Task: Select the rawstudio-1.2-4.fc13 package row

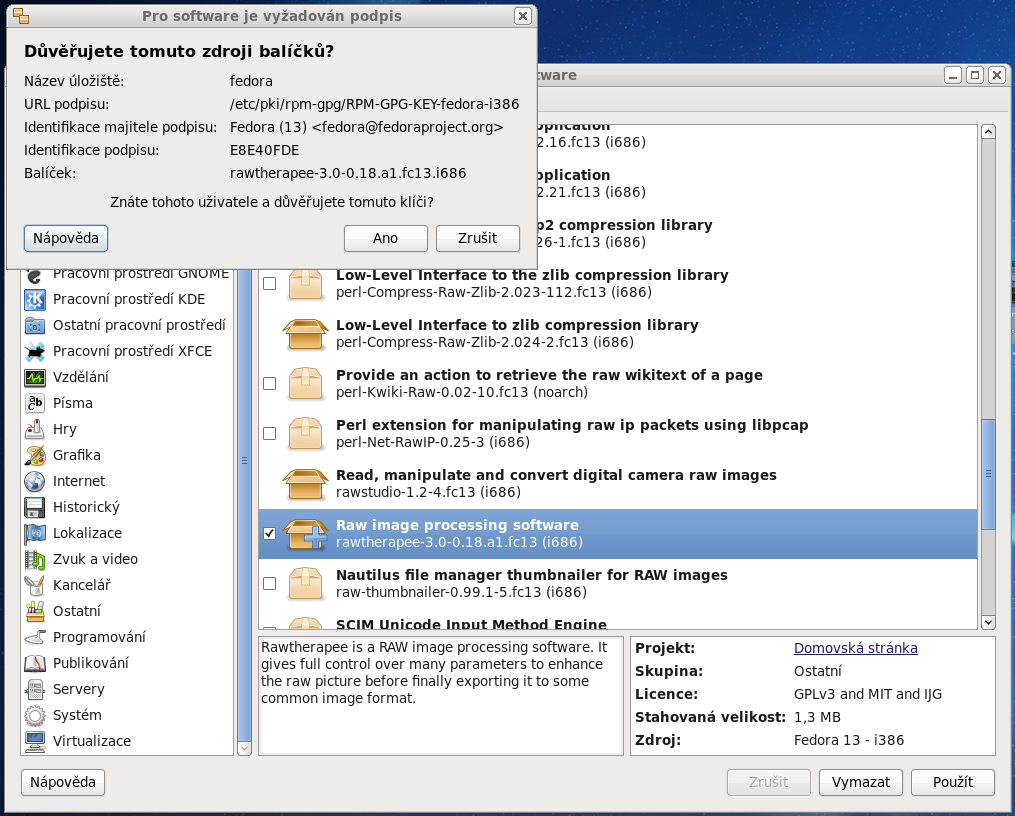Action: [618, 484]
